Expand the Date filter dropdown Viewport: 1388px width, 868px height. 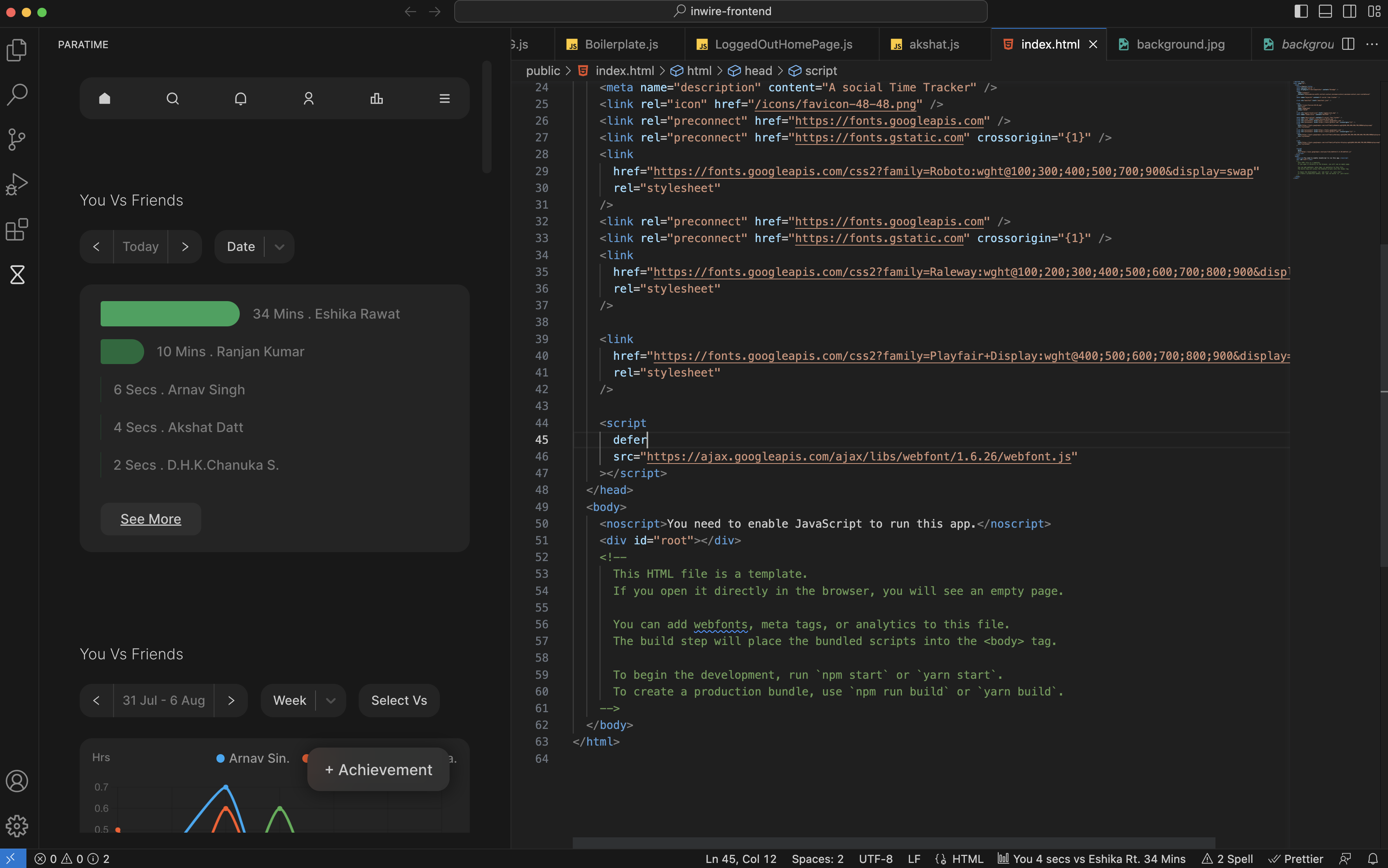(x=278, y=246)
